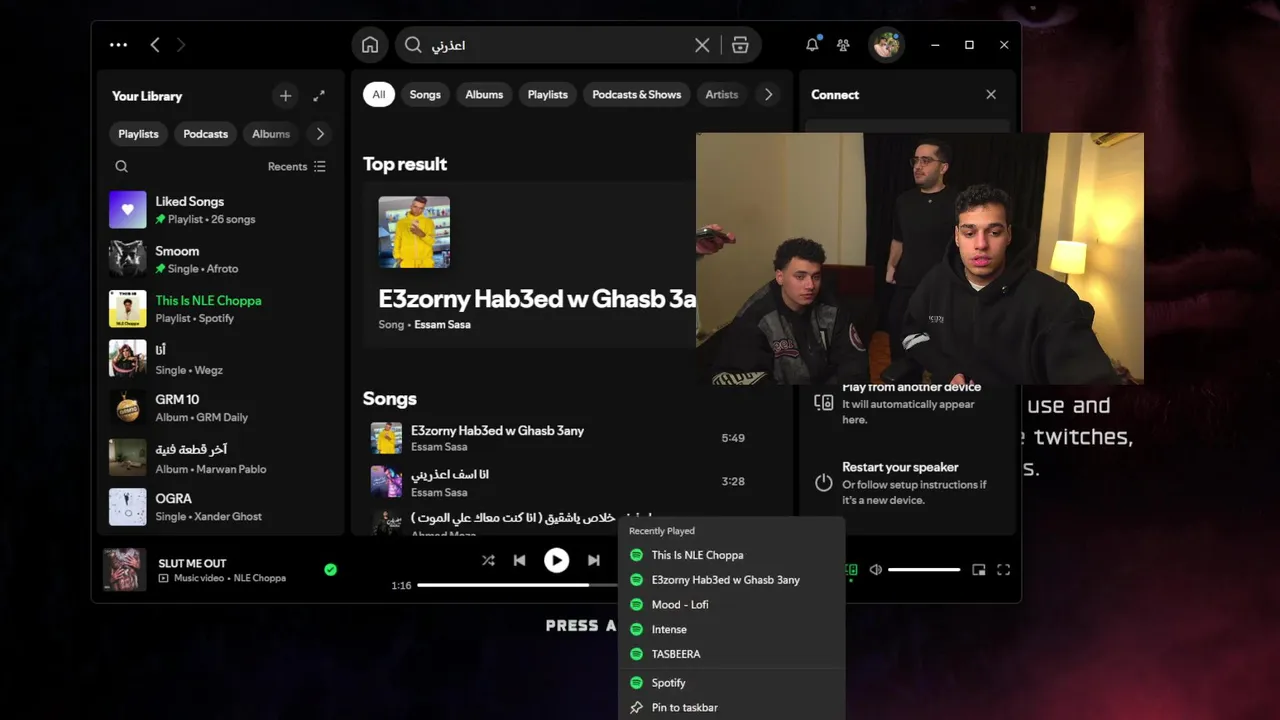This screenshot has height=720, width=1280.
Task: Mute the volume speaker icon
Action: click(876, 570)
